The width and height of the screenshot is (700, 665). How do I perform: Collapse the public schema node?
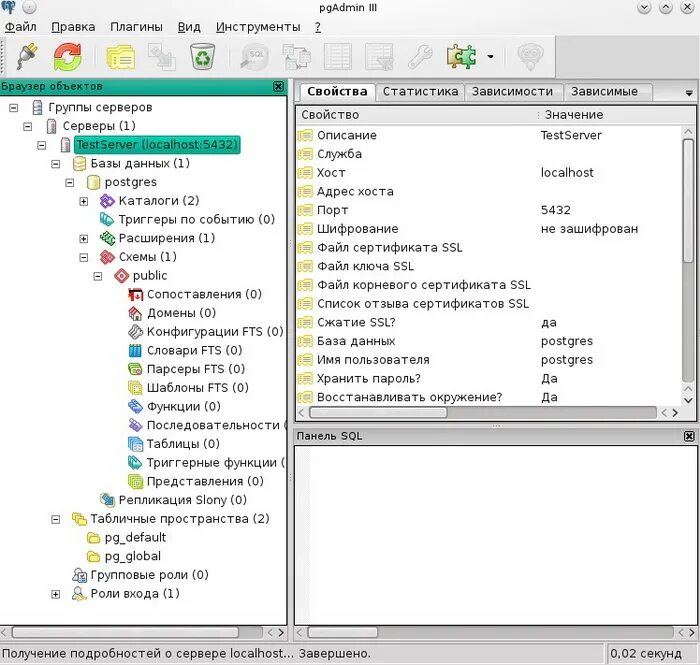coord(98,276)
